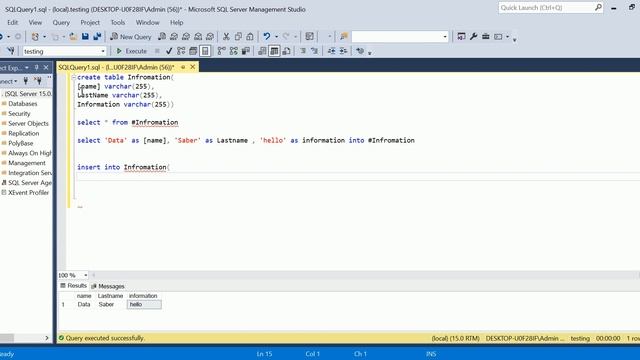Decrease the indent of selected lines
640x360 pixels.
pos(331,51)
